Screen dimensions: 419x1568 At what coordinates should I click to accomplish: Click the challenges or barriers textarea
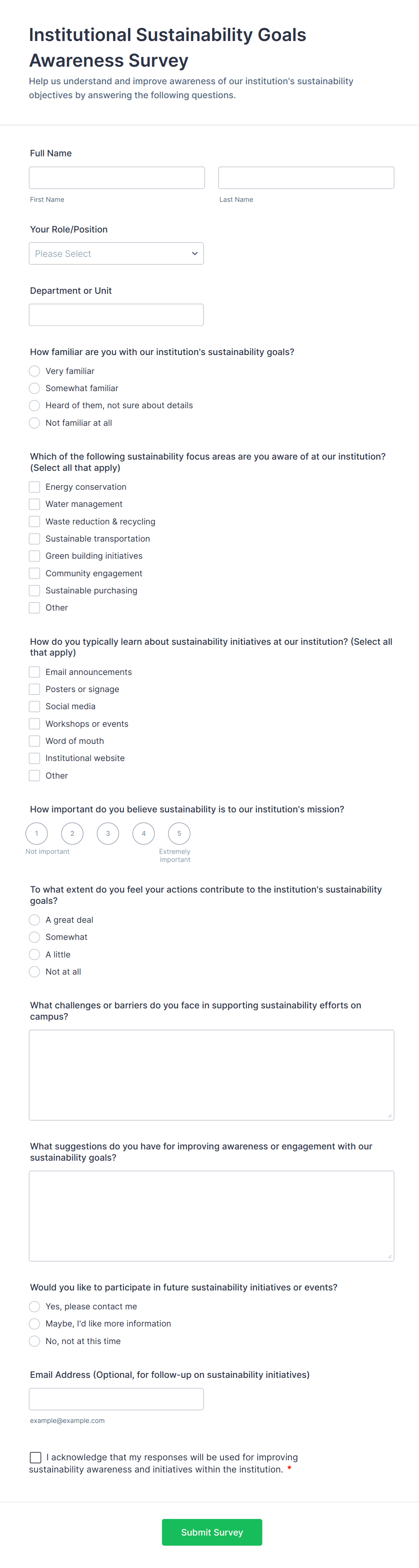click(211, 1074)
